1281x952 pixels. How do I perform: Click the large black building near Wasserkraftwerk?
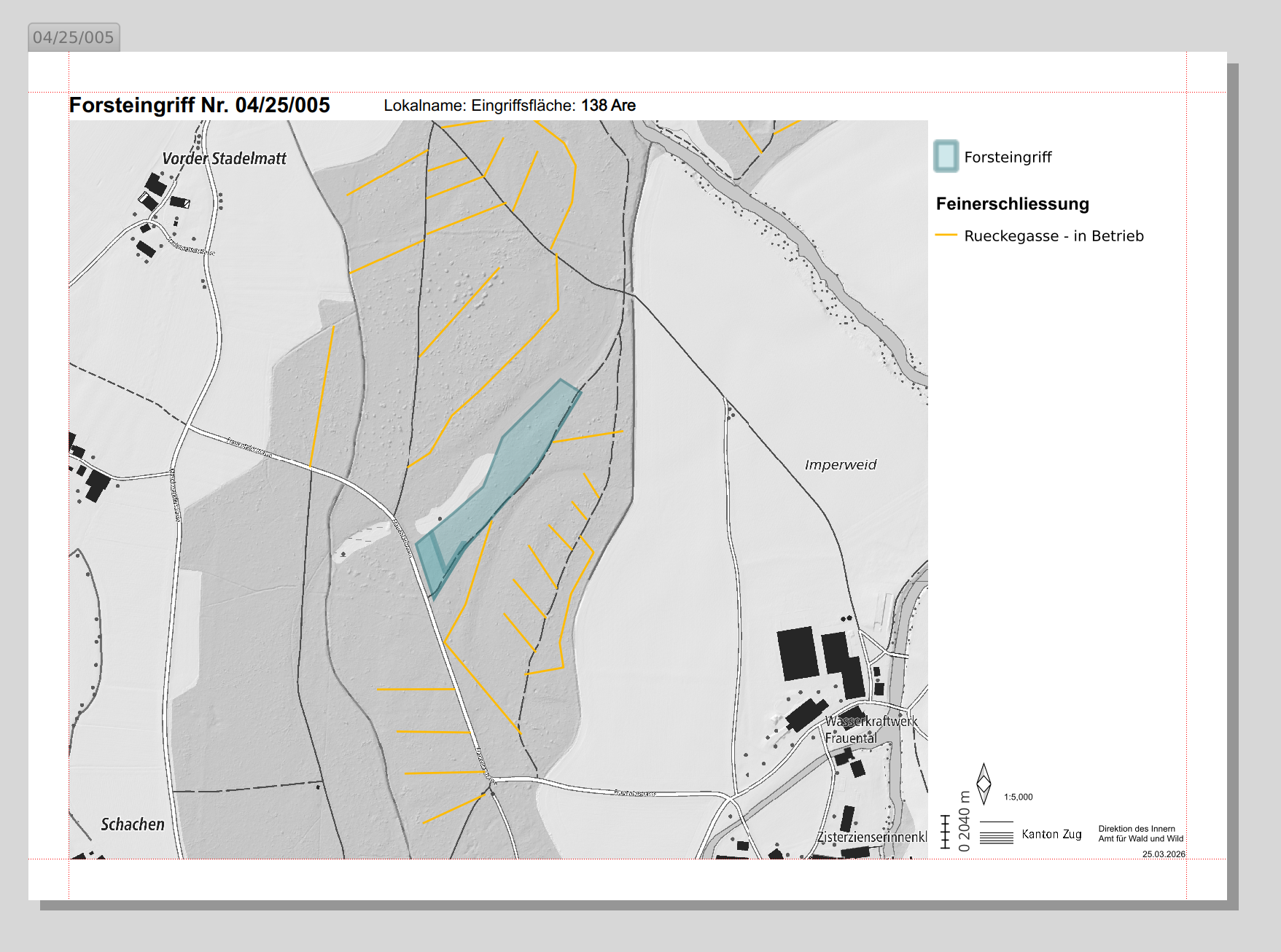click(x=796, y=653)
